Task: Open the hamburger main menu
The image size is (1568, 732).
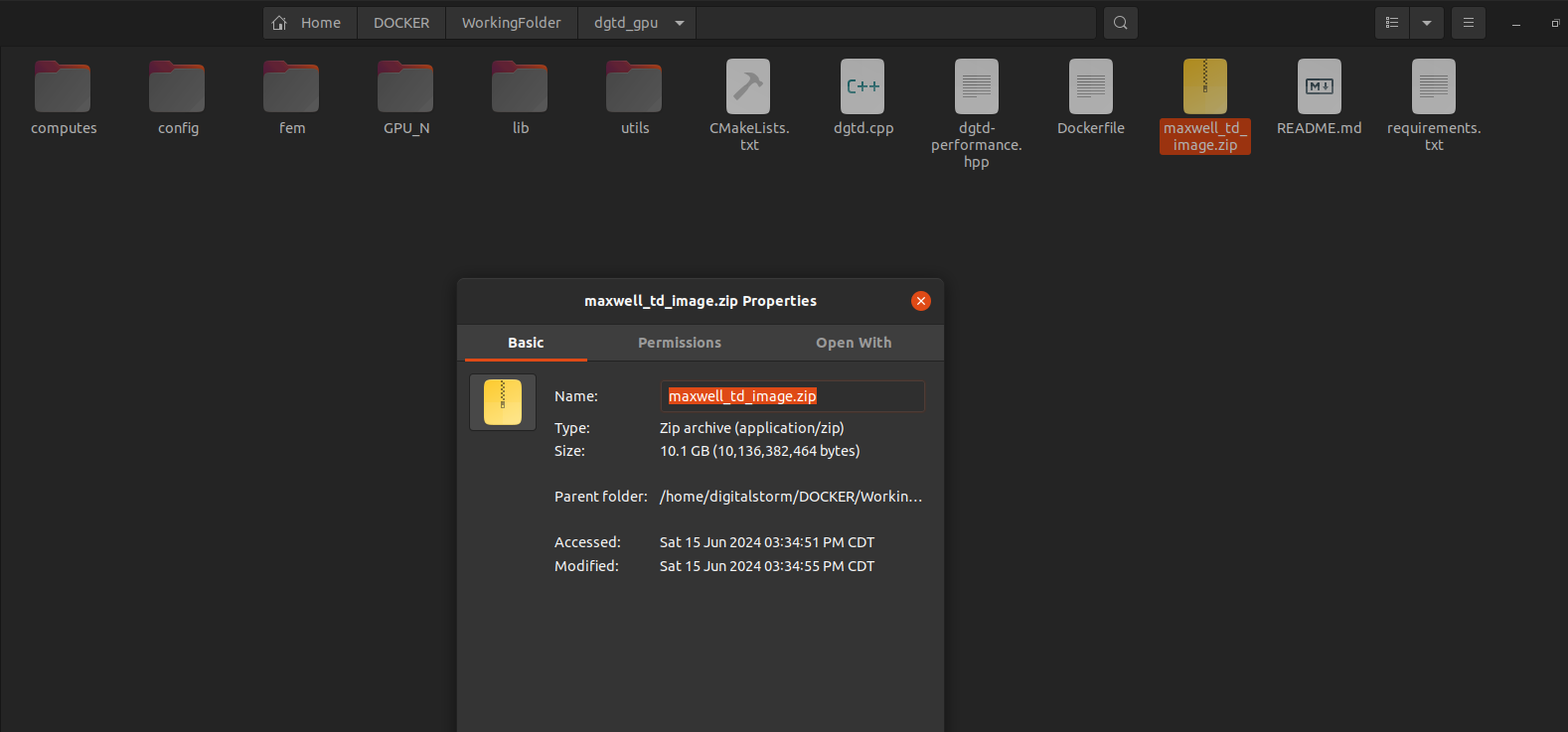Action: pyautogui.click(x=1468, y=23)
